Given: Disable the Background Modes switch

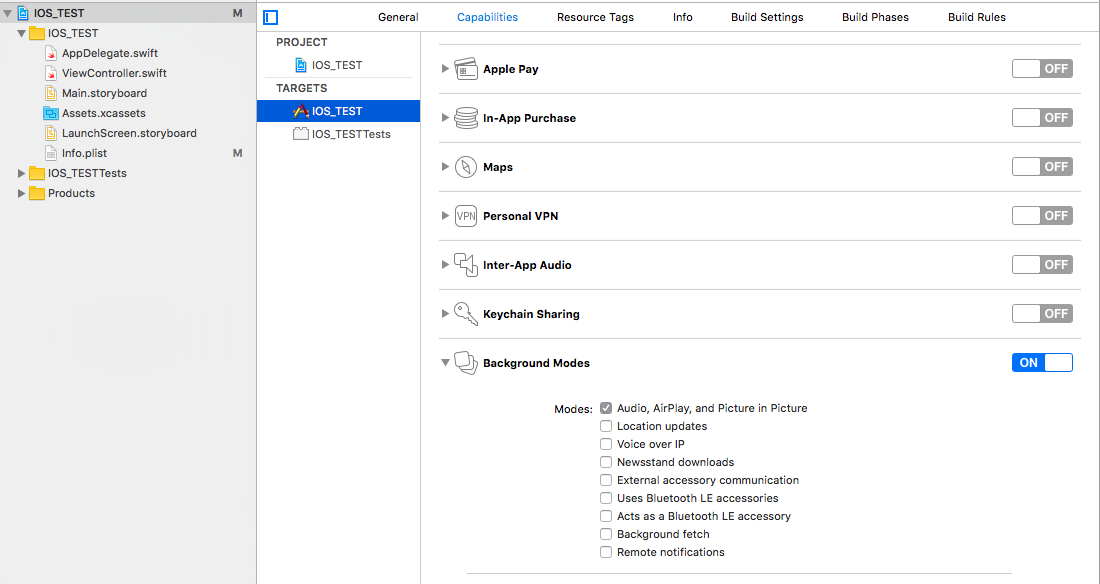Looking at the screenshot, I should point(1042,363).
